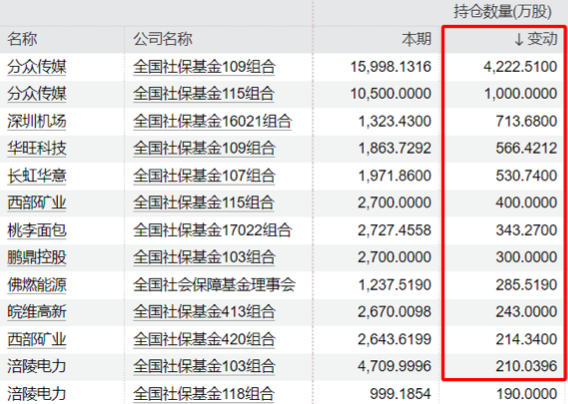Screen dimensions: 568x404
Task: Select the 2,643.6199 holding value
Action: pyautogui.click(x=395, y=339)
